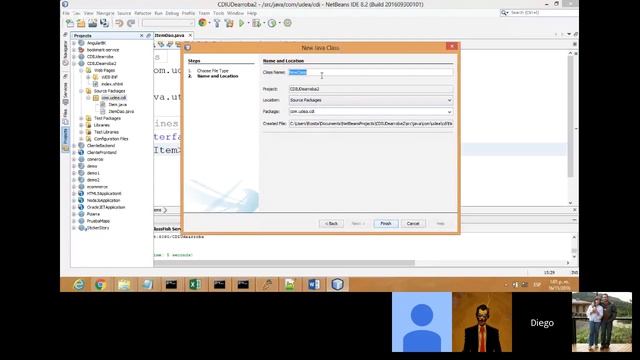Image resolution: width=640 pixels, height=360 pixels.
Task: Click the output panel horizontal scrollbar
Action: 284,263
